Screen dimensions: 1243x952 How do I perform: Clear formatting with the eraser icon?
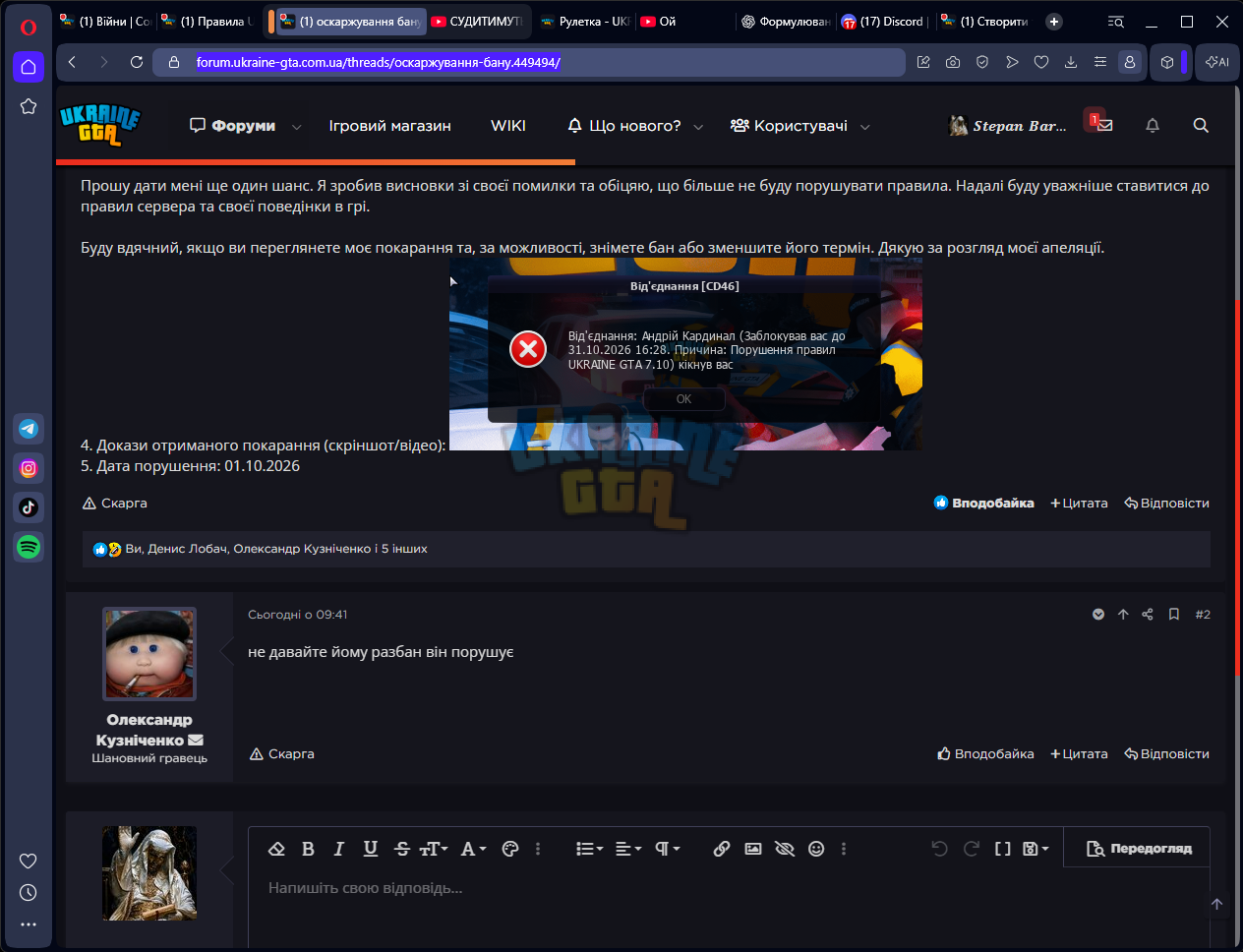click(276, 849)
